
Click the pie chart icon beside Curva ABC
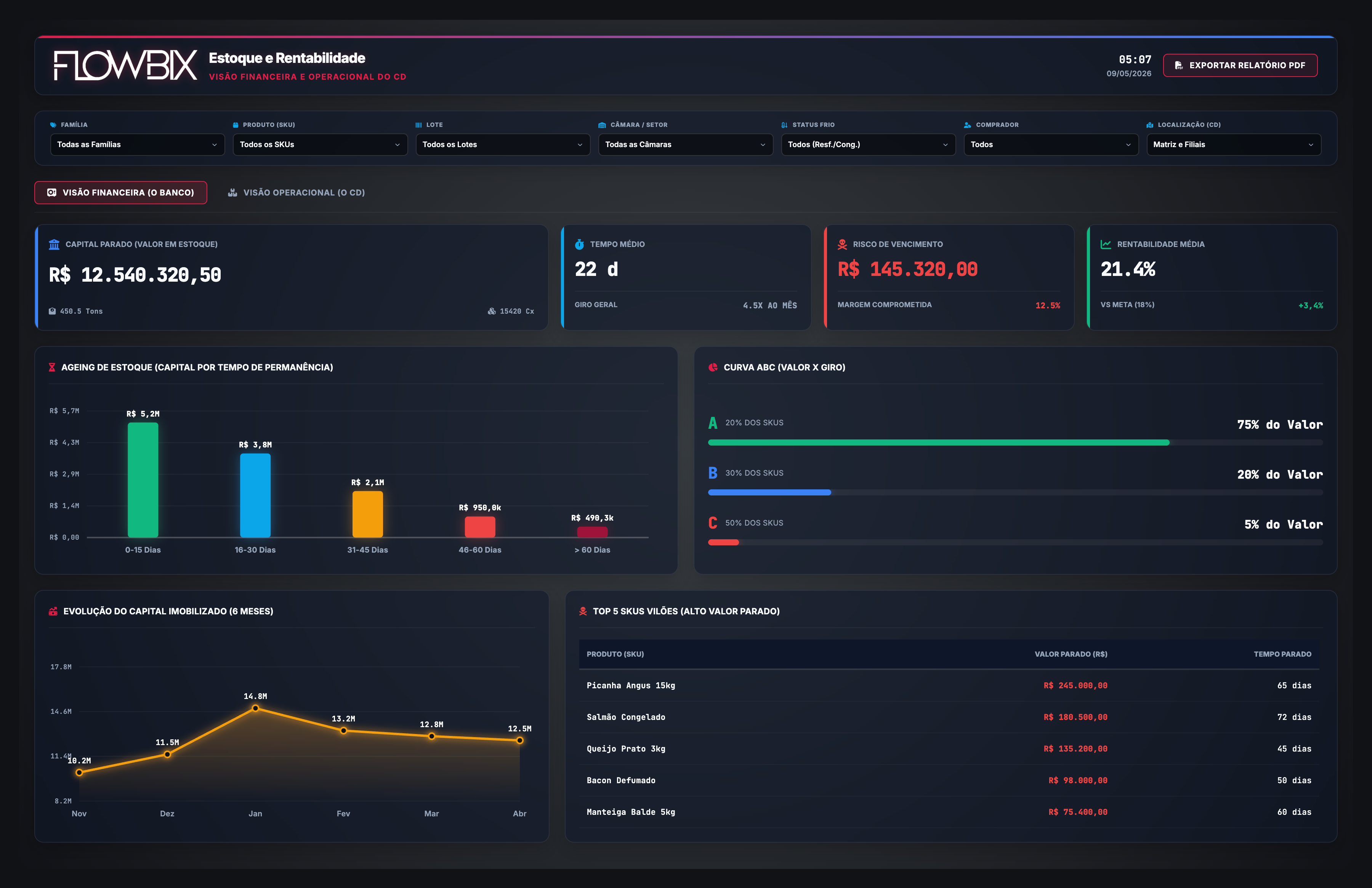713,367
